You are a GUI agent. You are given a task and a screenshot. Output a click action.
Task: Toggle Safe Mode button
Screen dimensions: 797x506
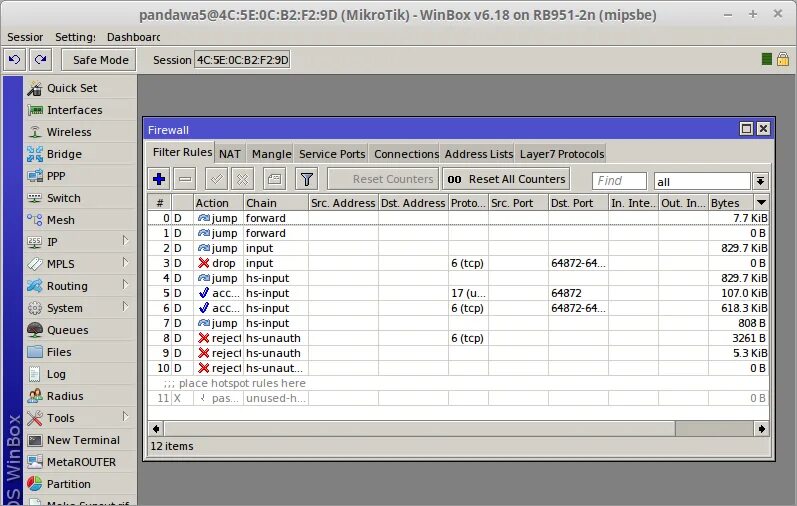point(99,60)
